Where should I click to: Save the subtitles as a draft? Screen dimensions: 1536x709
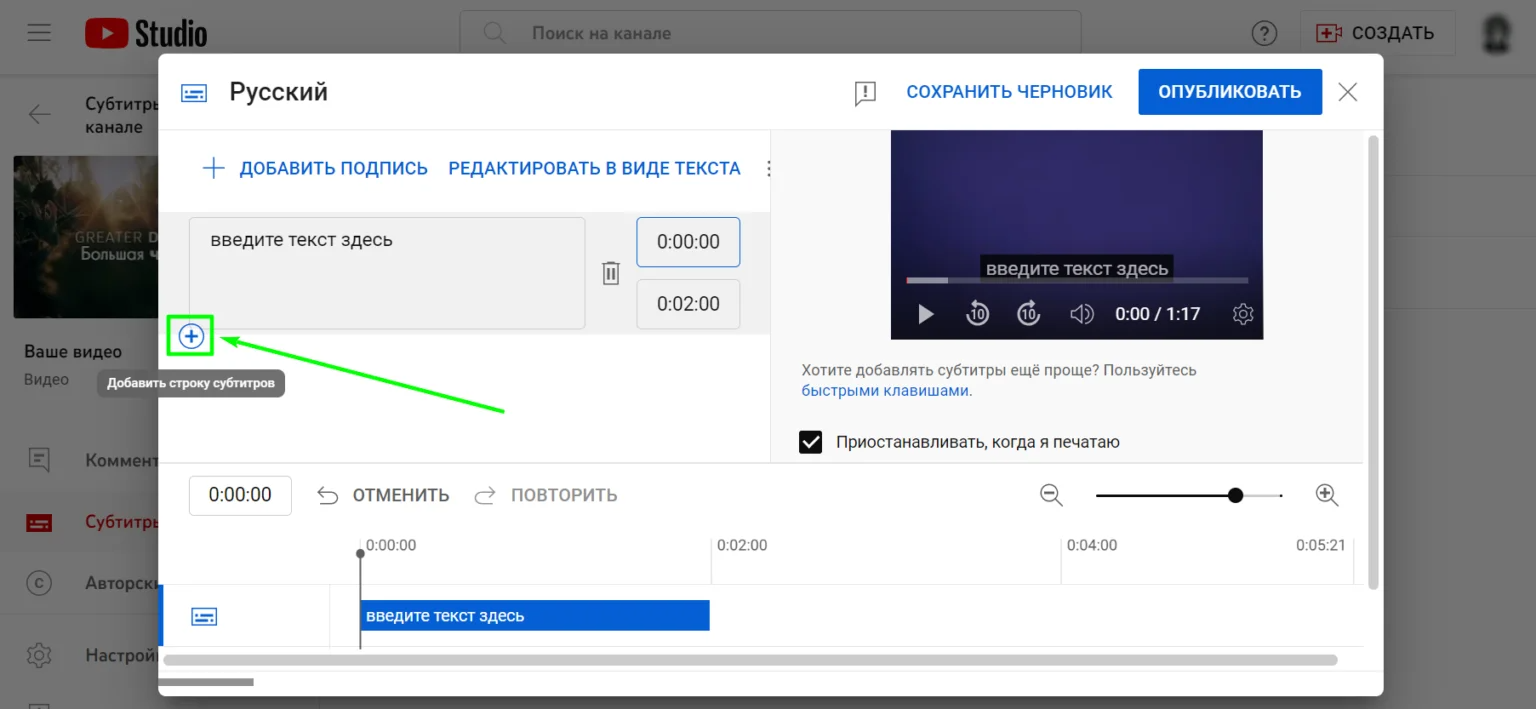coord(1009,92)
